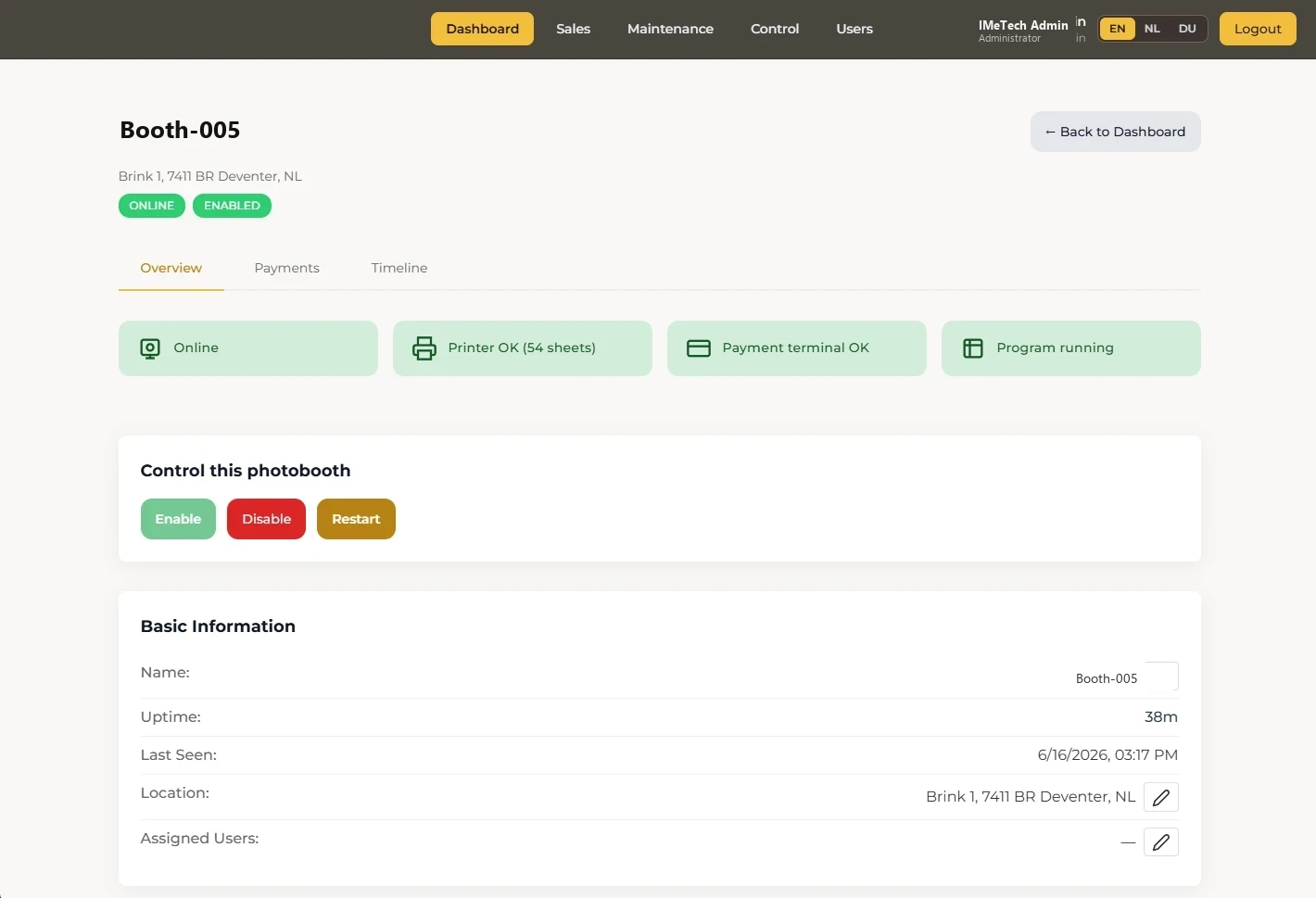Screen dimensions: 1316x898
Task: Click the Printer OK (54 sheets) card
Action: tap(523, 348)
